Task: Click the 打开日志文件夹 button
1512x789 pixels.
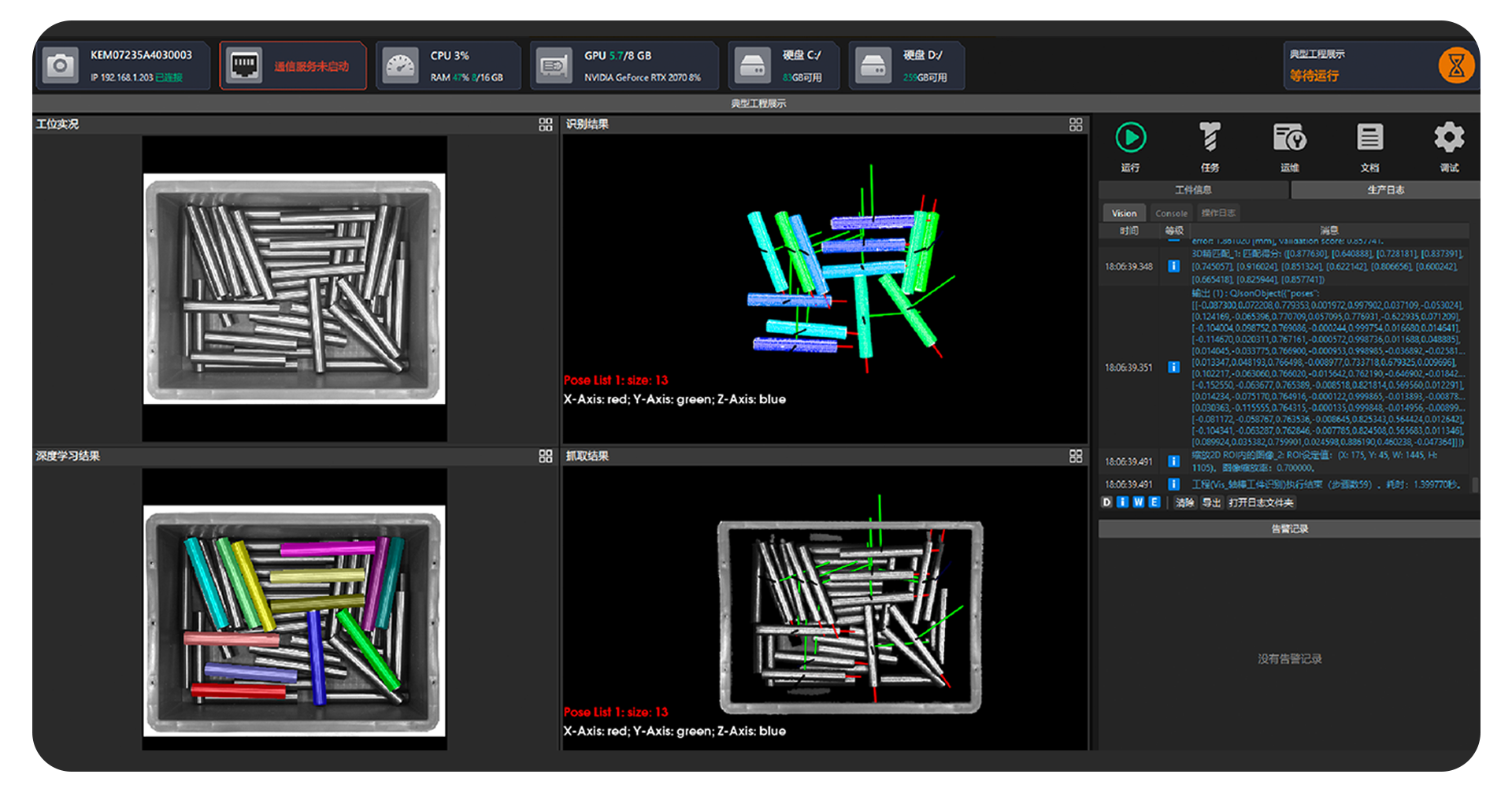Action: pos(1260,502)
